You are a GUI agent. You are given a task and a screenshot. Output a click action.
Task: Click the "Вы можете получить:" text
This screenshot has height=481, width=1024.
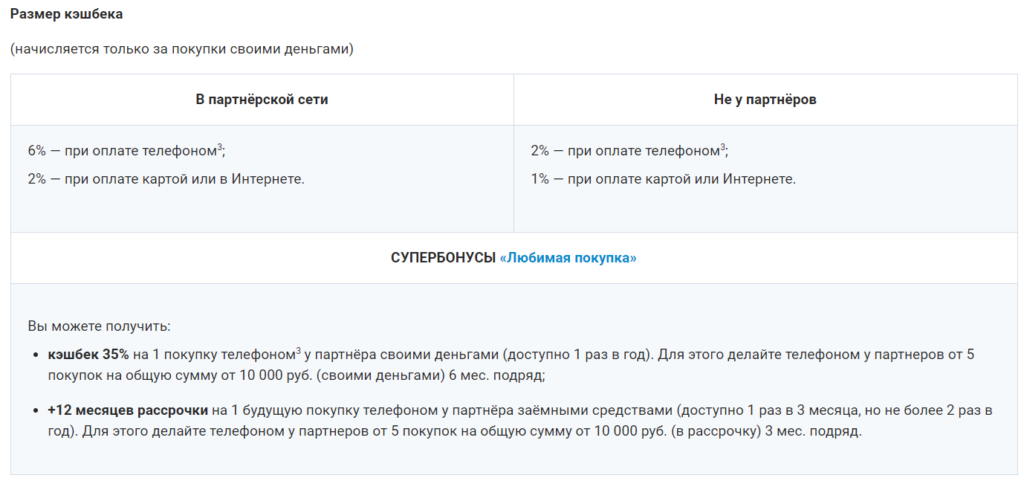tap(99, 326)
